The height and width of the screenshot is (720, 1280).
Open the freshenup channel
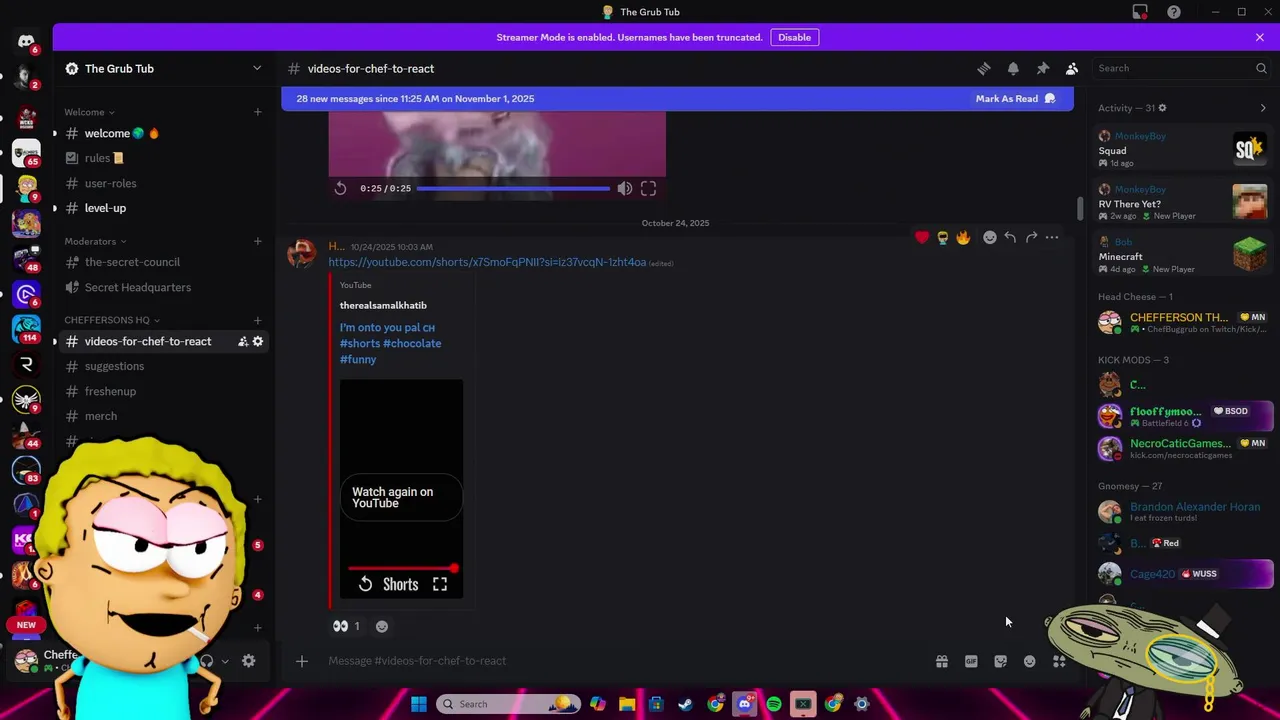click(x=163, y=391)
